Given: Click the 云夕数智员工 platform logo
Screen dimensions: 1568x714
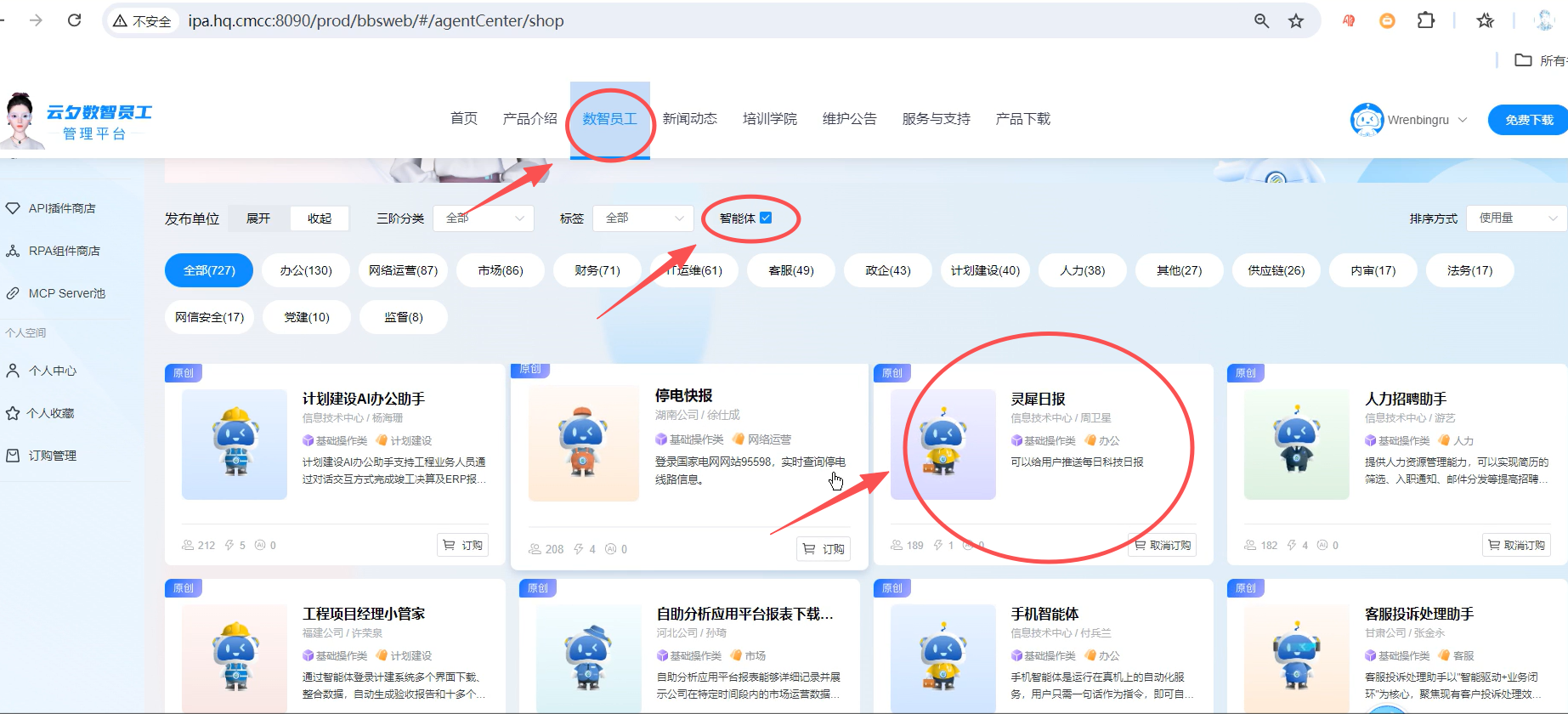Looking at the screenshot, I should coord(79,121).
